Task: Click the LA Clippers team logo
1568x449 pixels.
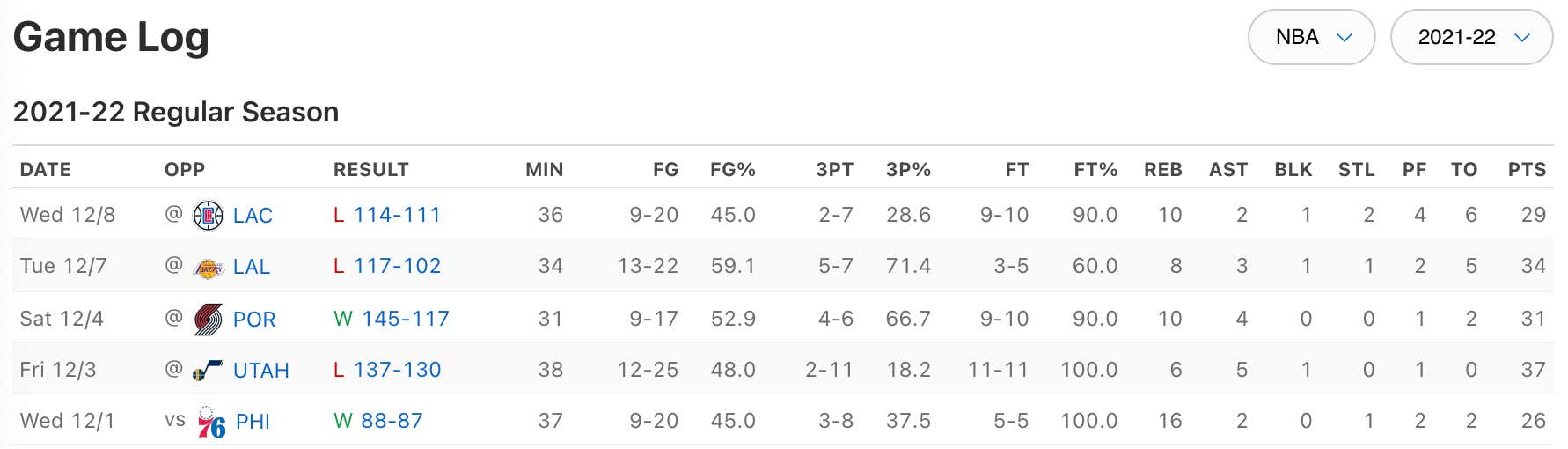Action: [208, 215]
